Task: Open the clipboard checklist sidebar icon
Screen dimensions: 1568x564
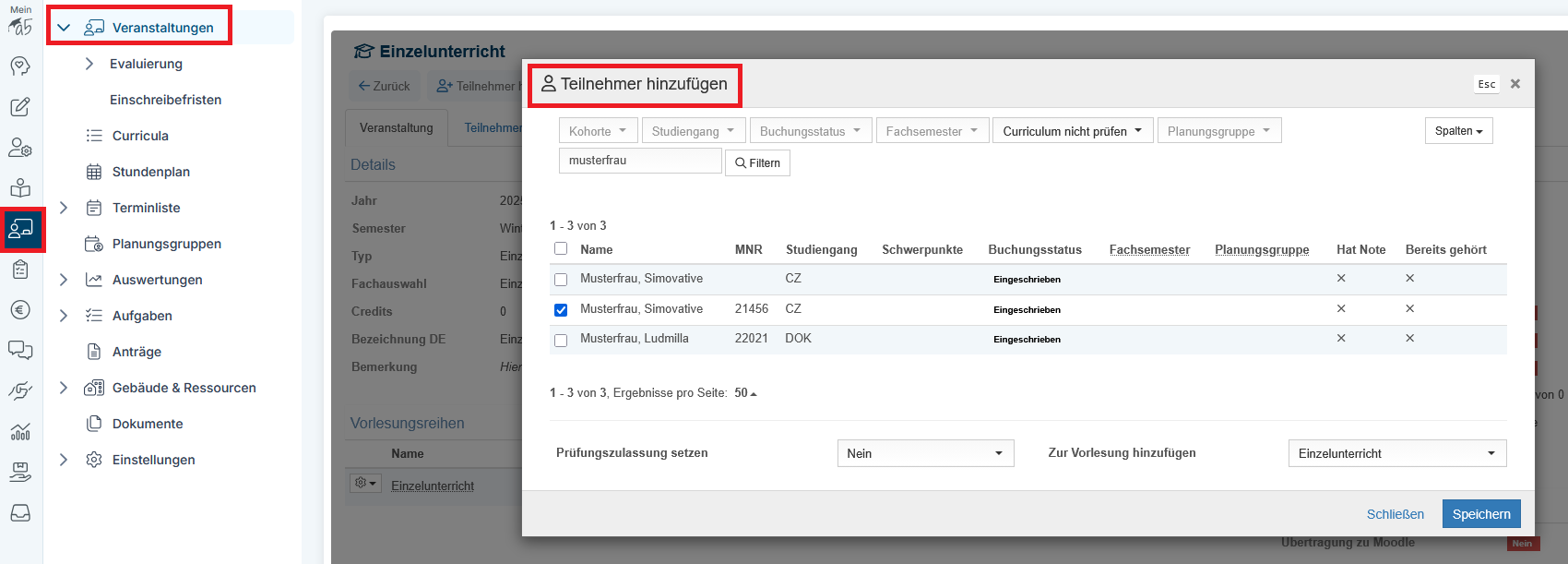Action: pyautogui.click(x=20, y=270)
